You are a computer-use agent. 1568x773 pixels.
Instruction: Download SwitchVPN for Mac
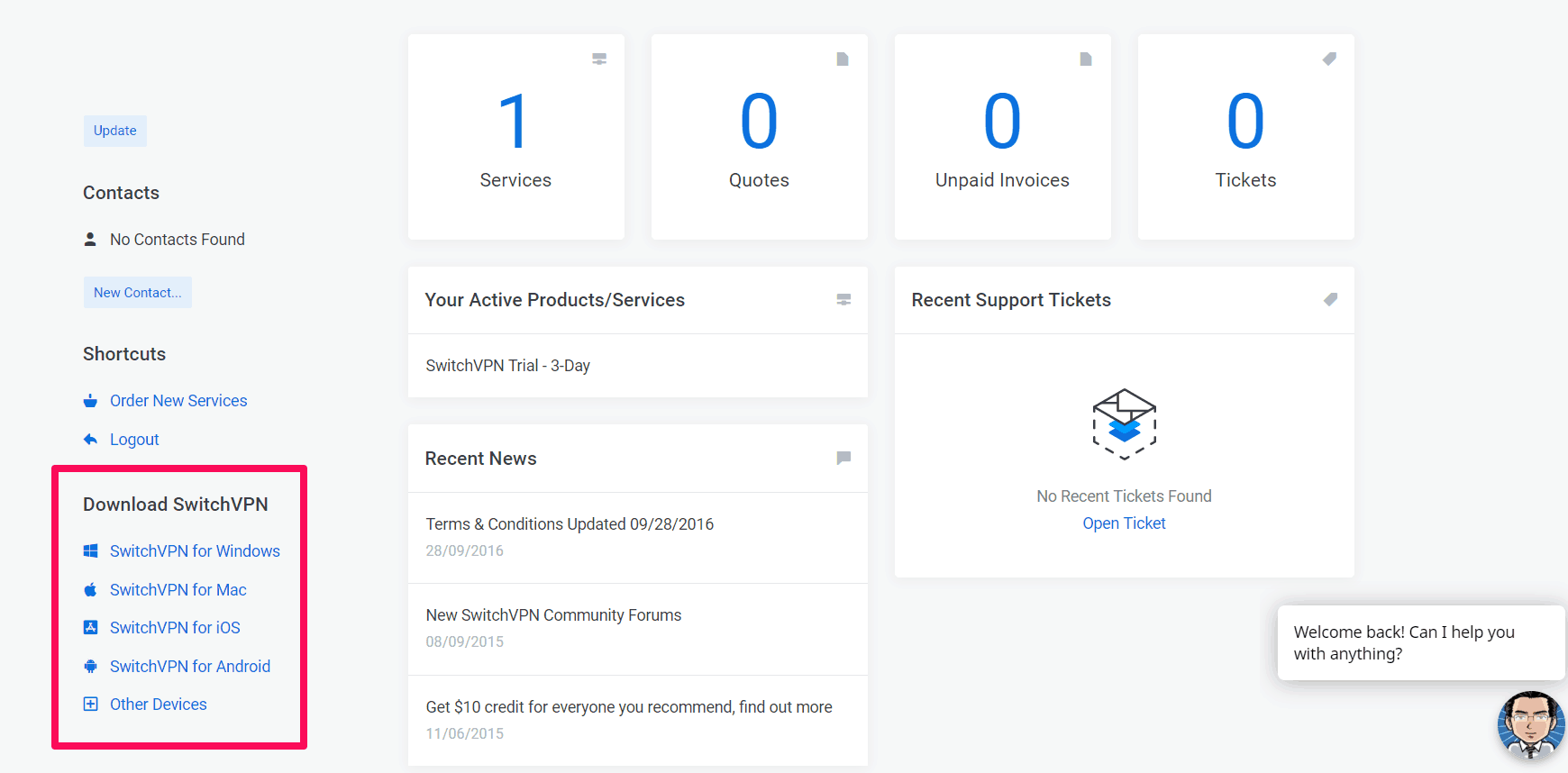click(x=178, y=589)
